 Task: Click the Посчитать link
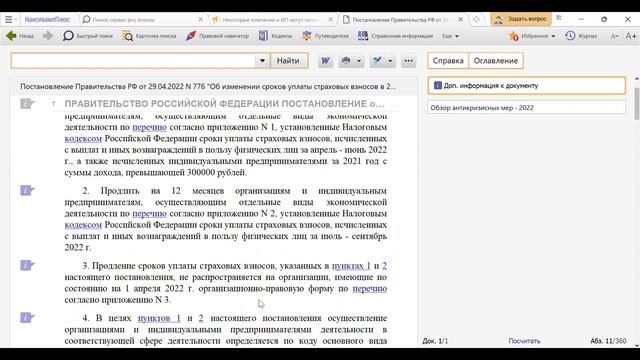tap(524, 341)
